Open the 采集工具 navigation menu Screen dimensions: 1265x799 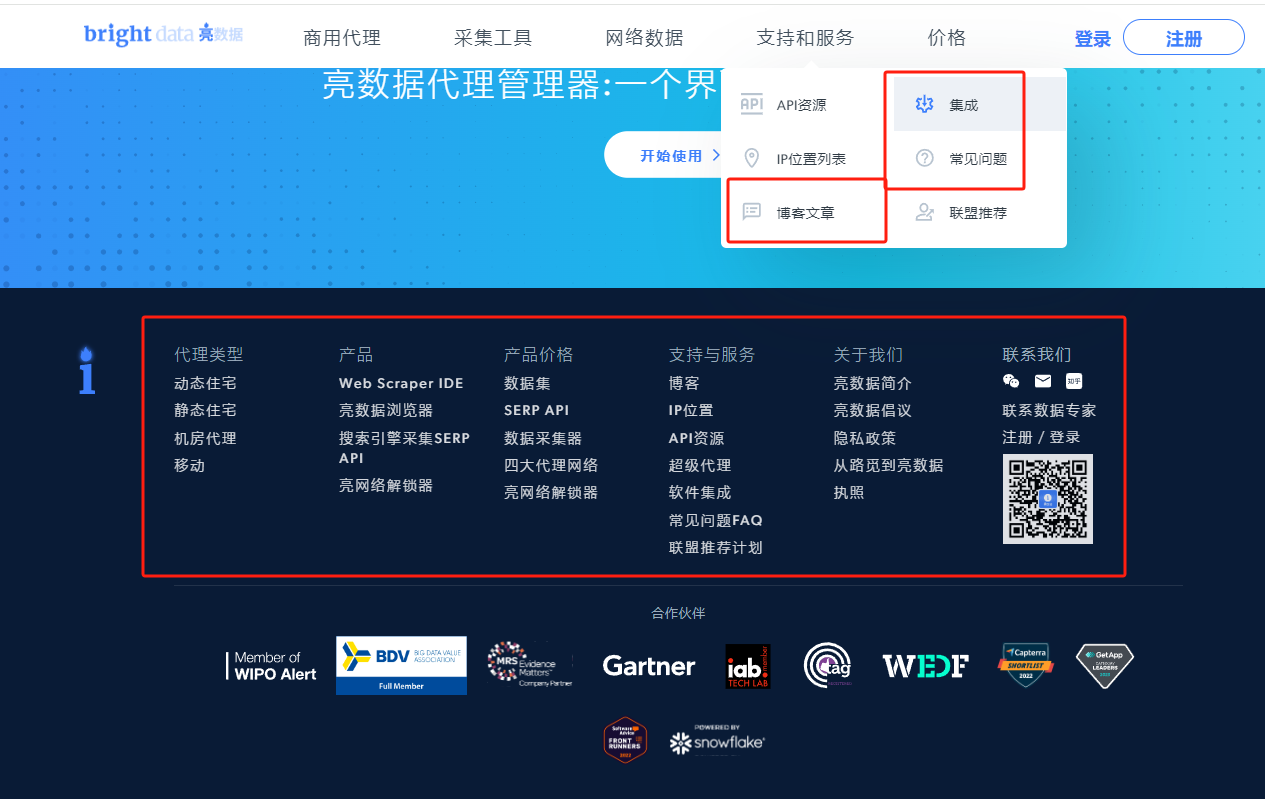coord(493,38)
